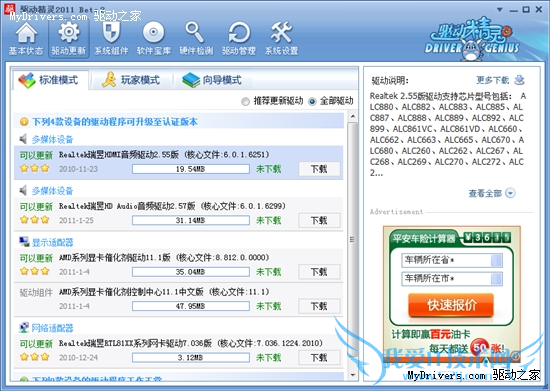Open the 车辆所在省 dropdown
550x391 pixels.
(x=496, y=260)
